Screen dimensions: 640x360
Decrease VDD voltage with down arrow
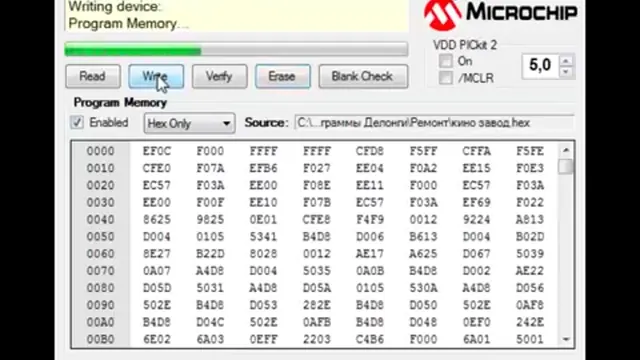tap(566, 72)
